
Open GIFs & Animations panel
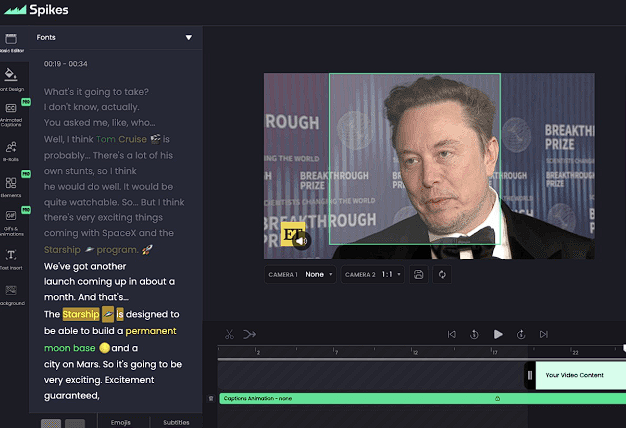pyautogui.click(x=11, y=218)
